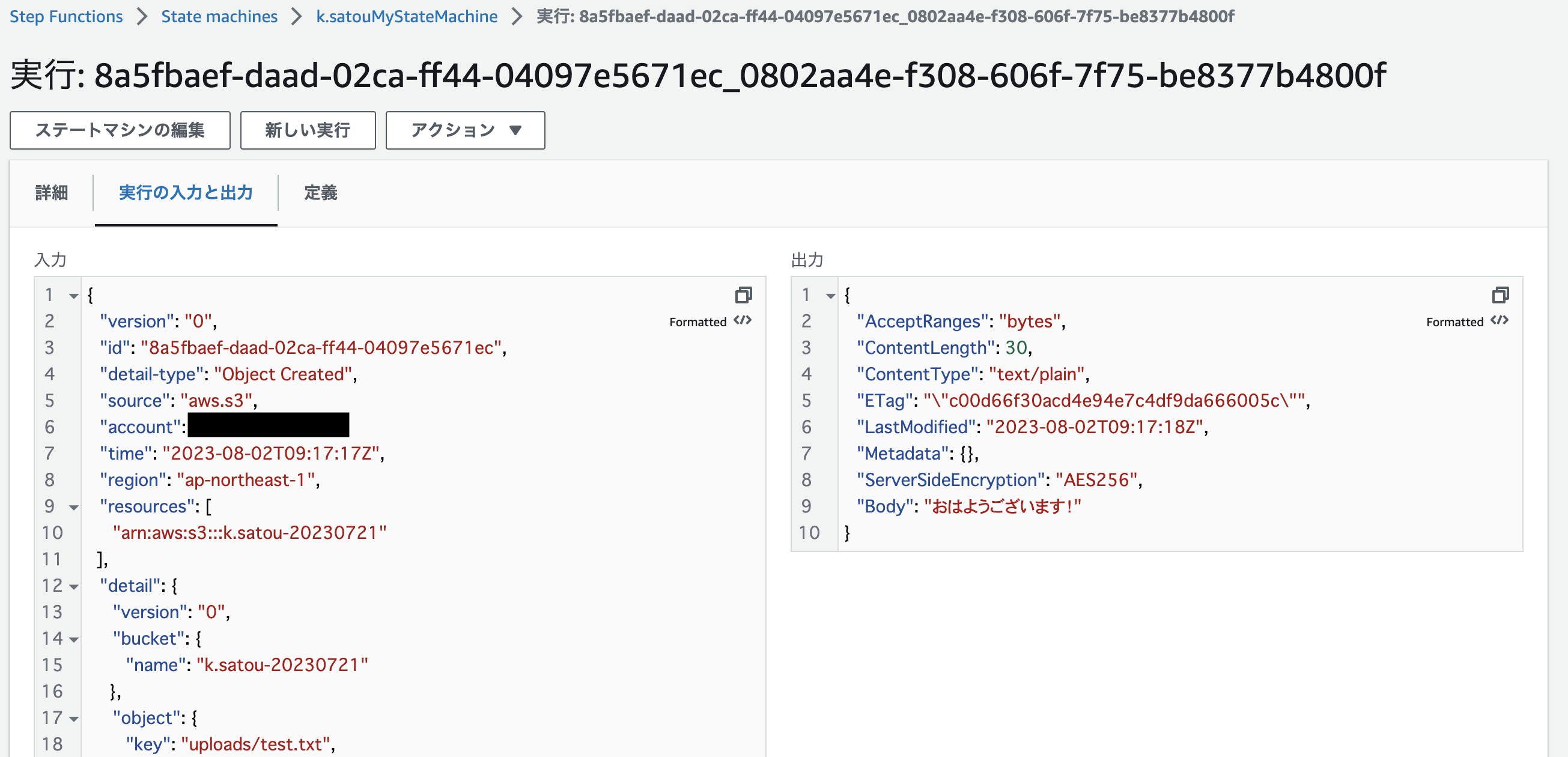Screen dimensions: 1568x757
Task: Navigate to Step Functions breadcrumb link
Action: pyautogui.click(x=65, y=16)
